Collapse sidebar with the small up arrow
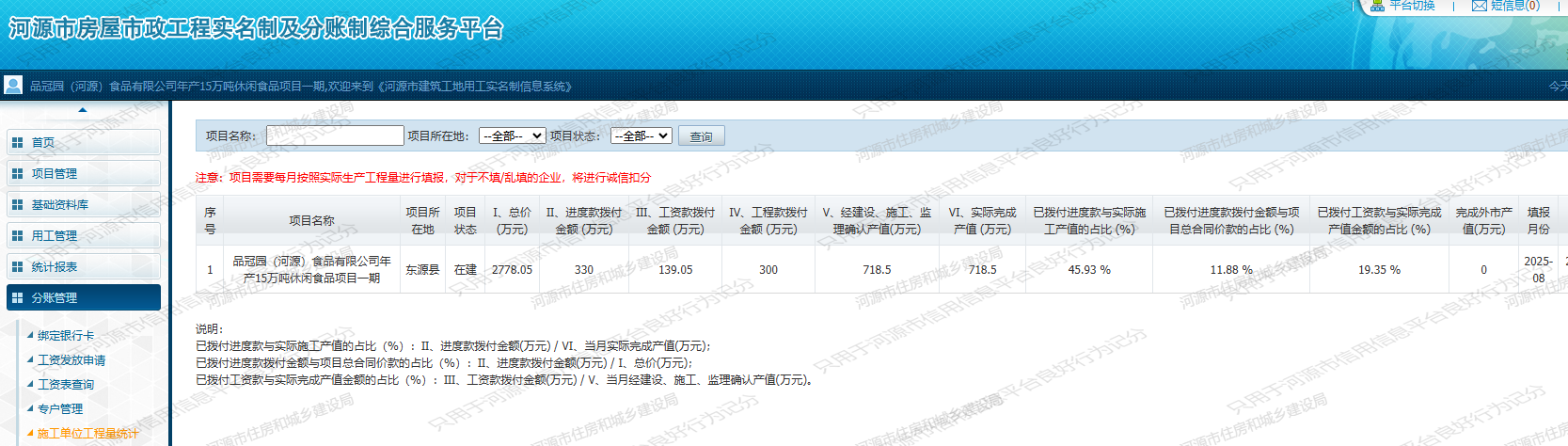The width and height of the screenshot is (1568, 446). [83, 110]
